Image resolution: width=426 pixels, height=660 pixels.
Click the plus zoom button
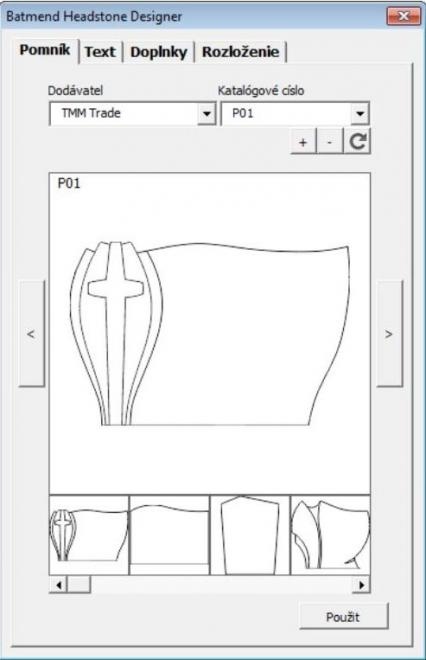tap(303, 142)
